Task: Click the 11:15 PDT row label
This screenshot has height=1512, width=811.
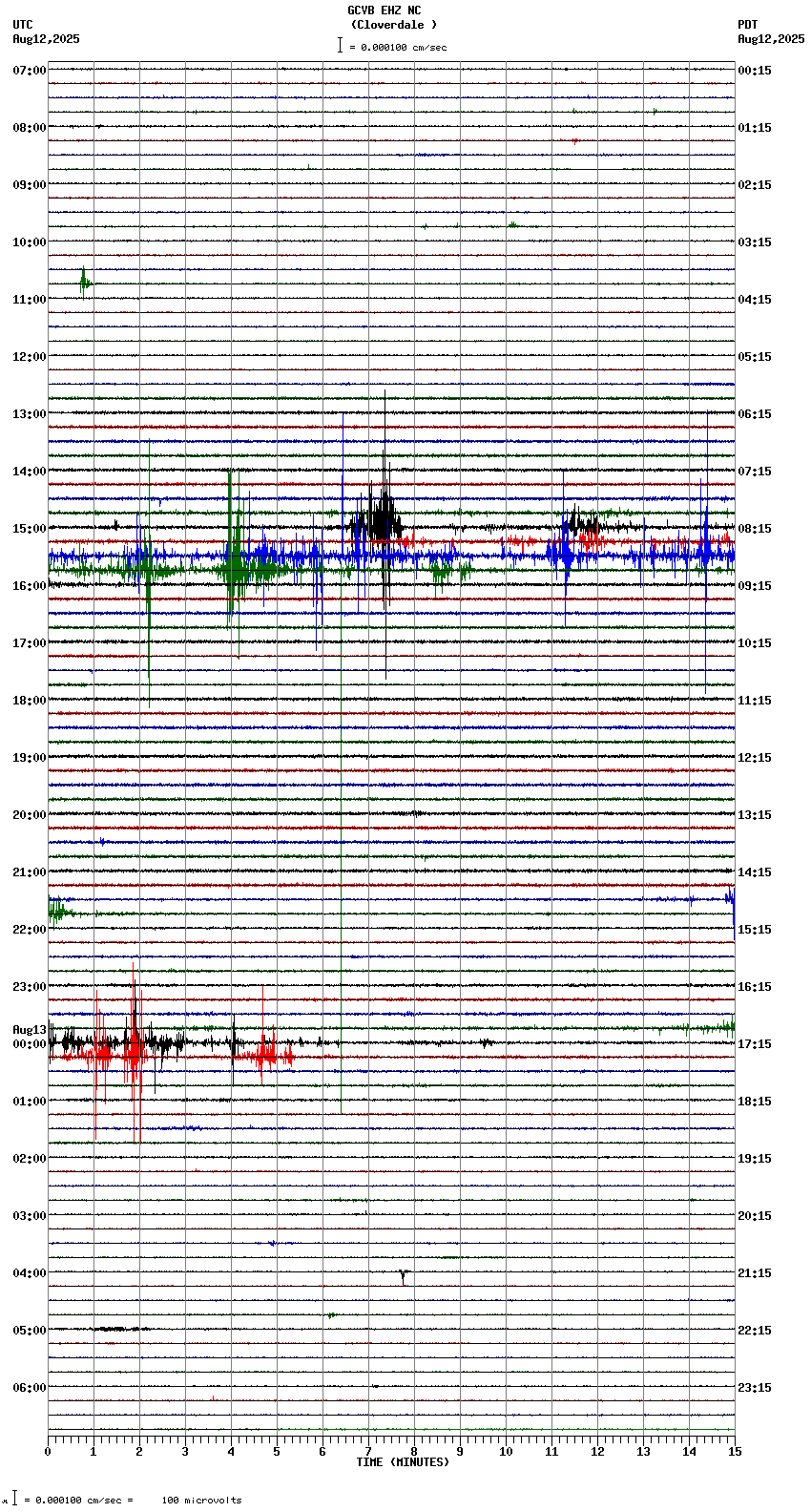Action: (x=755, y=701)
